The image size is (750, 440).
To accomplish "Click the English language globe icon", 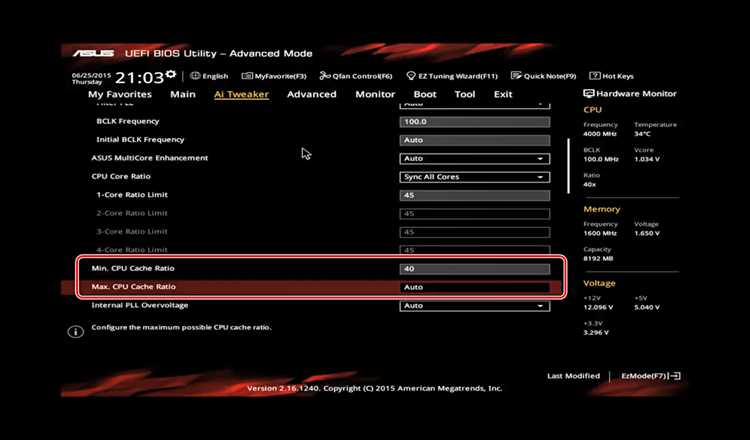I will pos(195,76).
